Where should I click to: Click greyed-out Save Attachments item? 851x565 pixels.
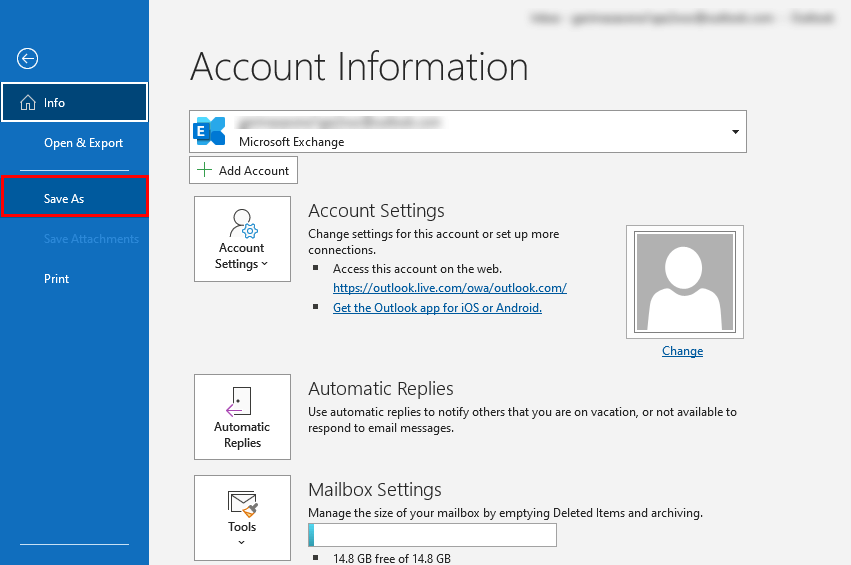click(91, 239)
